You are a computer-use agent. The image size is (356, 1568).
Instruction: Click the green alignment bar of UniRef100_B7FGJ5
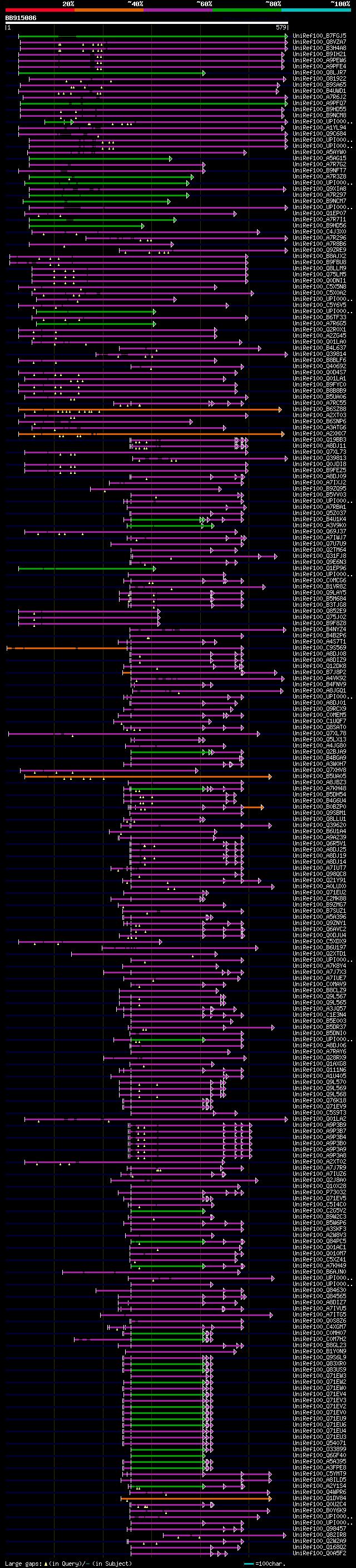(152, 36)
